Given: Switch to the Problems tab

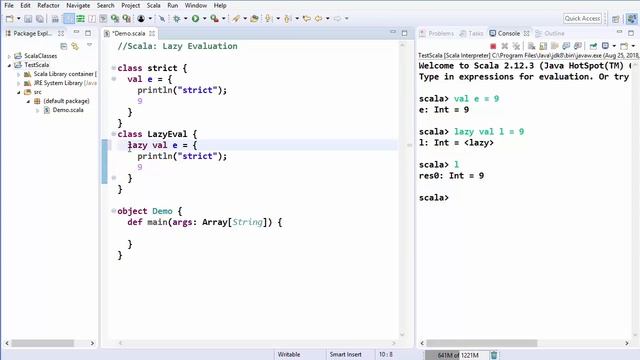Looking at the screenshot, I should pyautogui.click(x=436, y=33).
